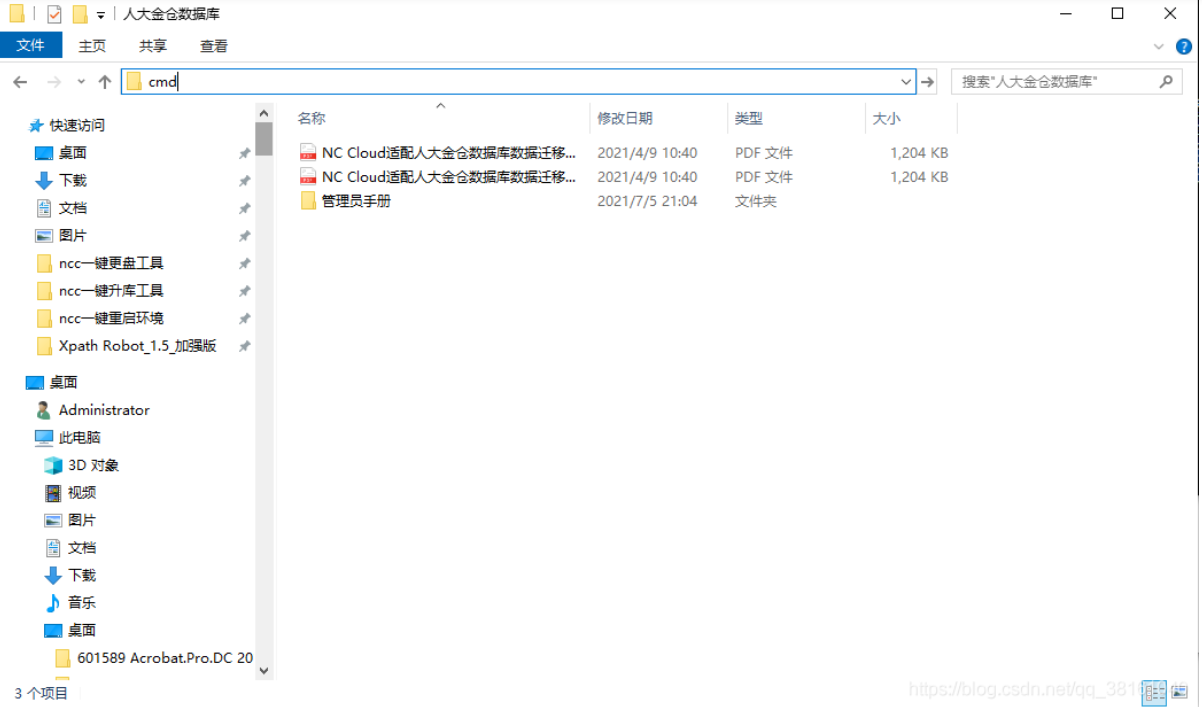Select the Administrator user folder
This screenshot has height=707, width=1202.
(x=103, y=410)
